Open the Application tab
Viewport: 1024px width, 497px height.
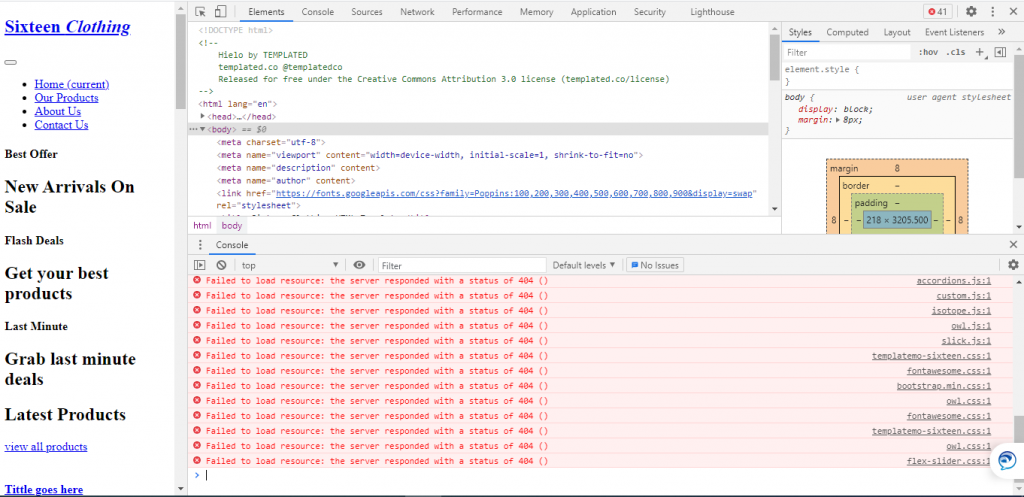[593, 12]
